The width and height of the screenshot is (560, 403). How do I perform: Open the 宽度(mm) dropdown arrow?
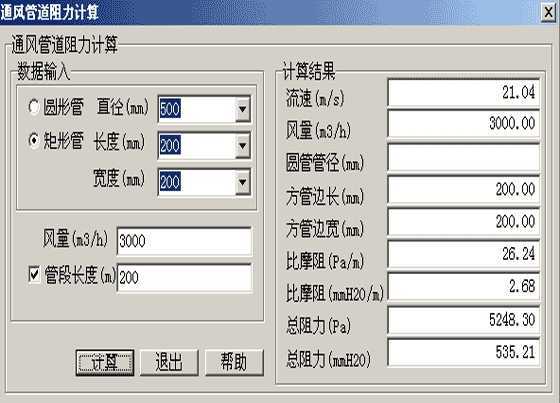pos(242,182)
